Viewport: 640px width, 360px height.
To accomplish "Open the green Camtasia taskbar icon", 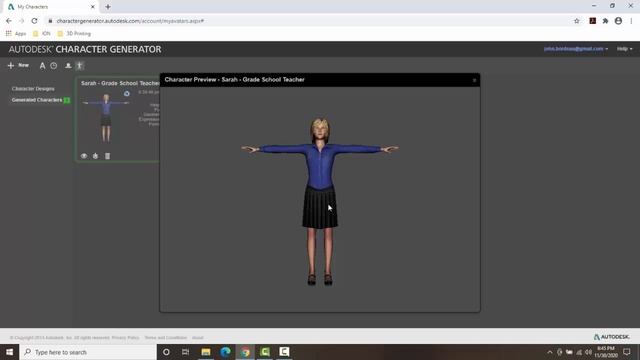I will coord(264,352).
